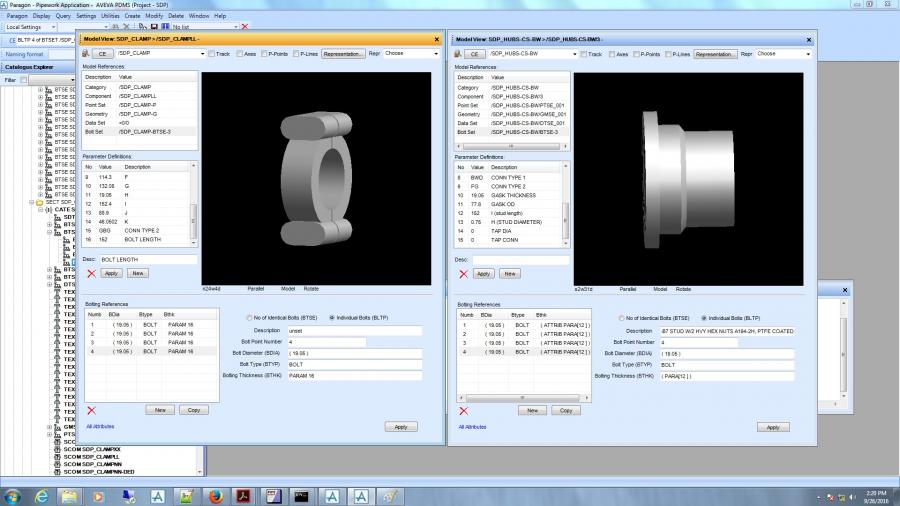
Task: Select SCOM SDP_CLAMPNN-DED in catalogue tree
Action: (x=99, y=472)
